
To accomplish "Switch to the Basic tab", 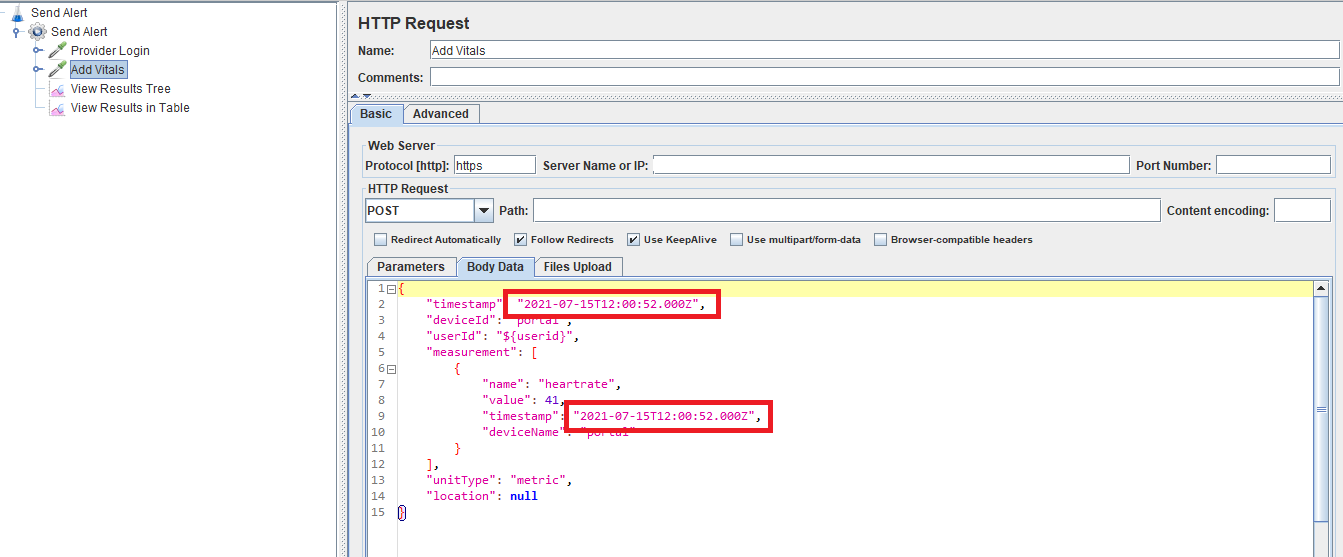I will click(x=376, y=114).
